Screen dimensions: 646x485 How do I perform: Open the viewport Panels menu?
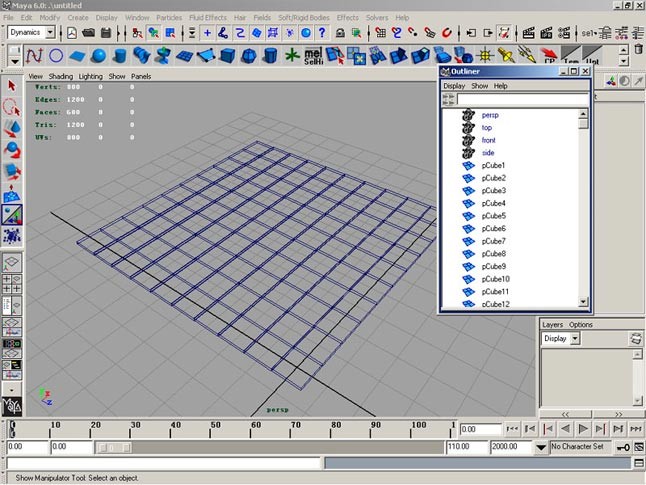pyautogui.click(x=141, y=76)
